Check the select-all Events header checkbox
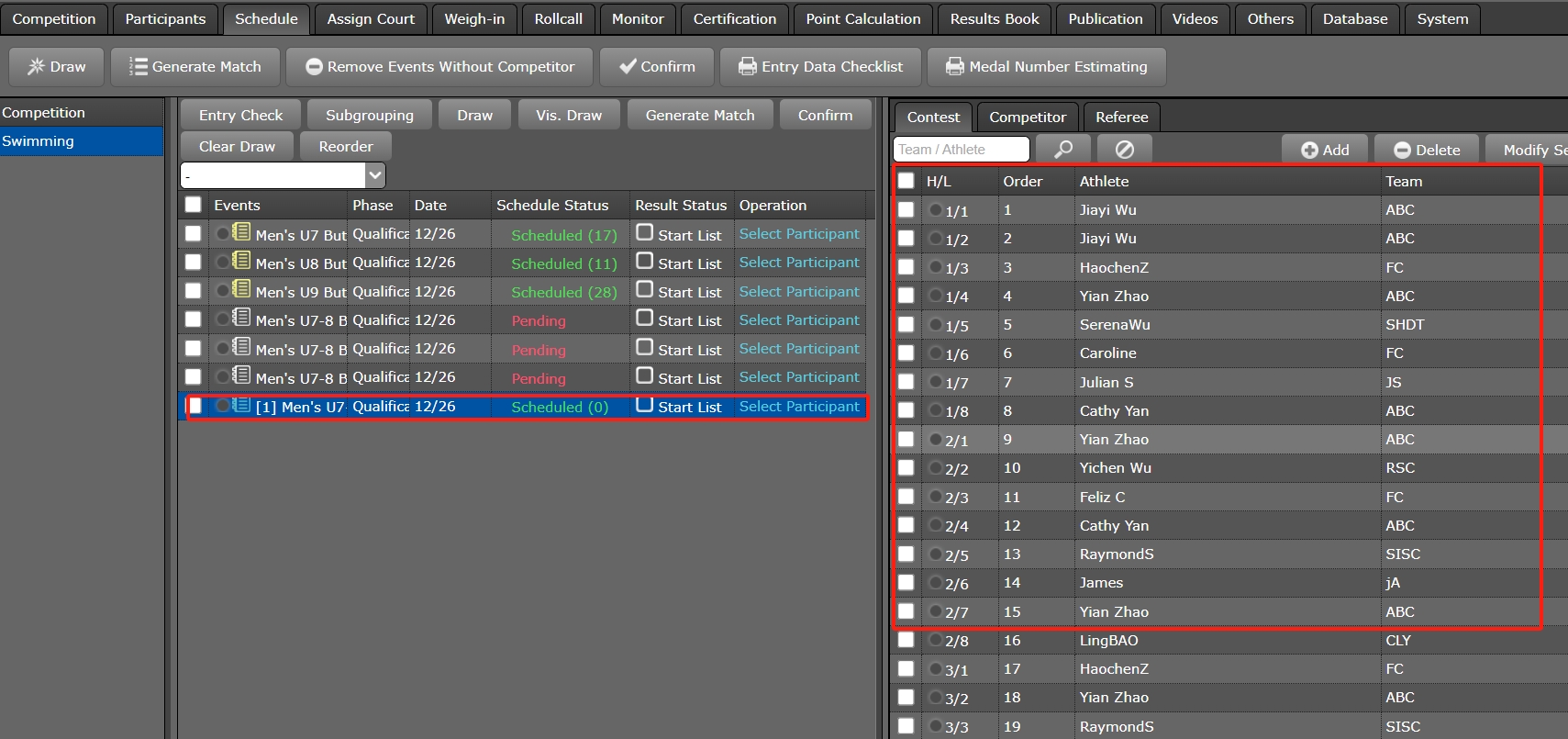This screenshot has width=1568, height=739. pyautogui.click(x=193, y=205)
